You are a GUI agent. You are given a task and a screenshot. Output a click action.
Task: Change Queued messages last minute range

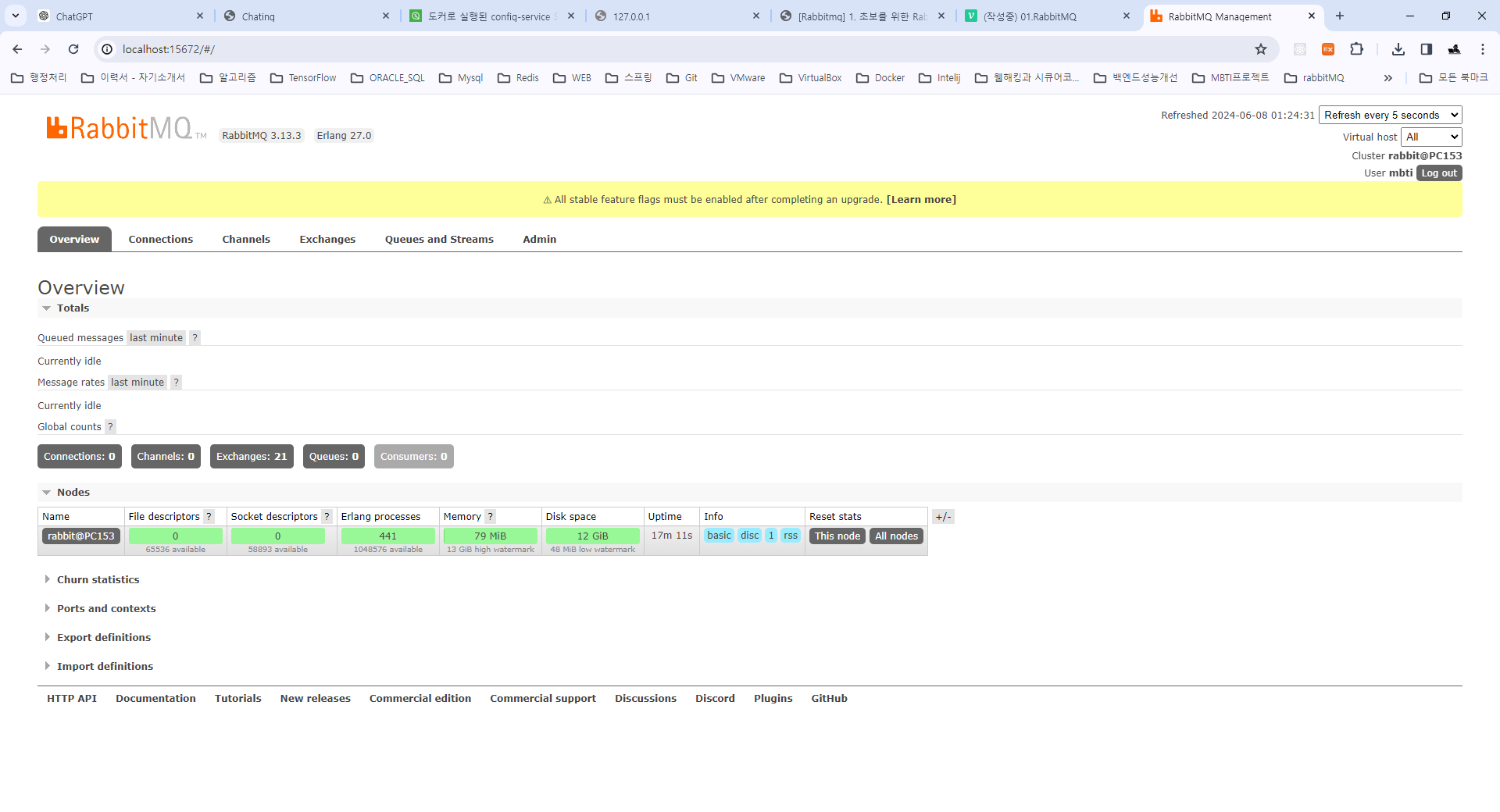156,338
